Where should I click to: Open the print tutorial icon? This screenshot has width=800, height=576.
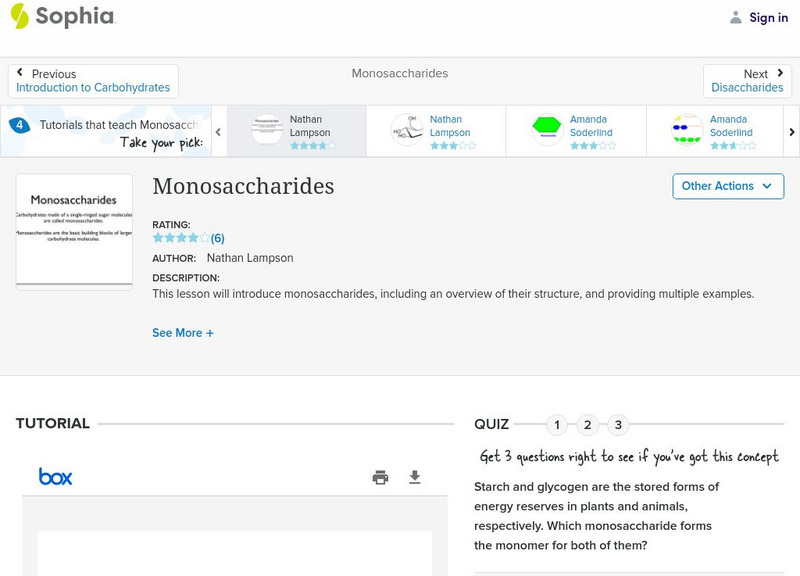point(381,478)
